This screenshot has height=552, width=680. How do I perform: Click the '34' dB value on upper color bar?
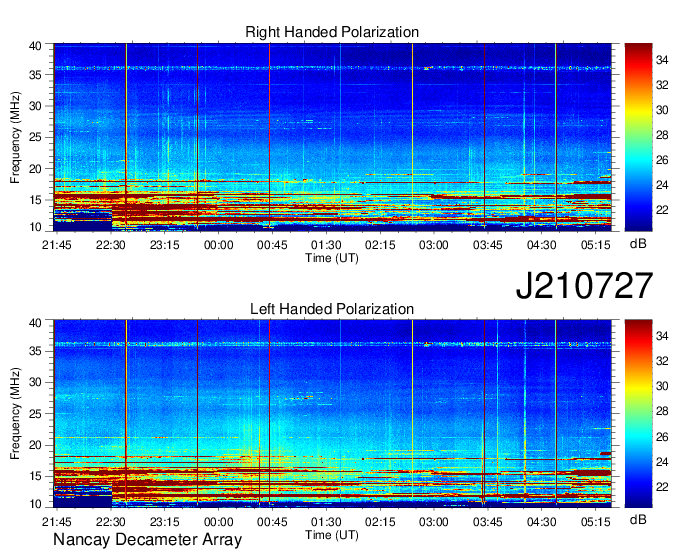[662, 60]
